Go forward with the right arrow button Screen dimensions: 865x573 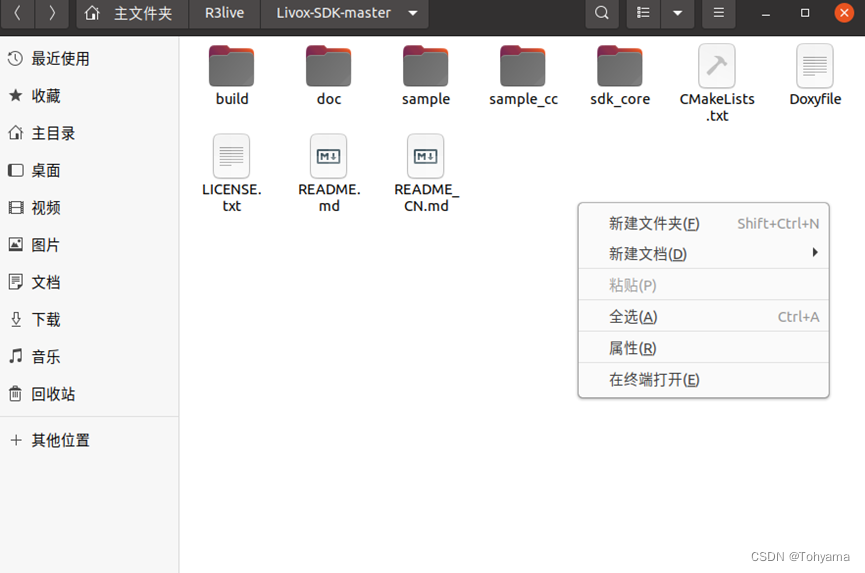52,13
